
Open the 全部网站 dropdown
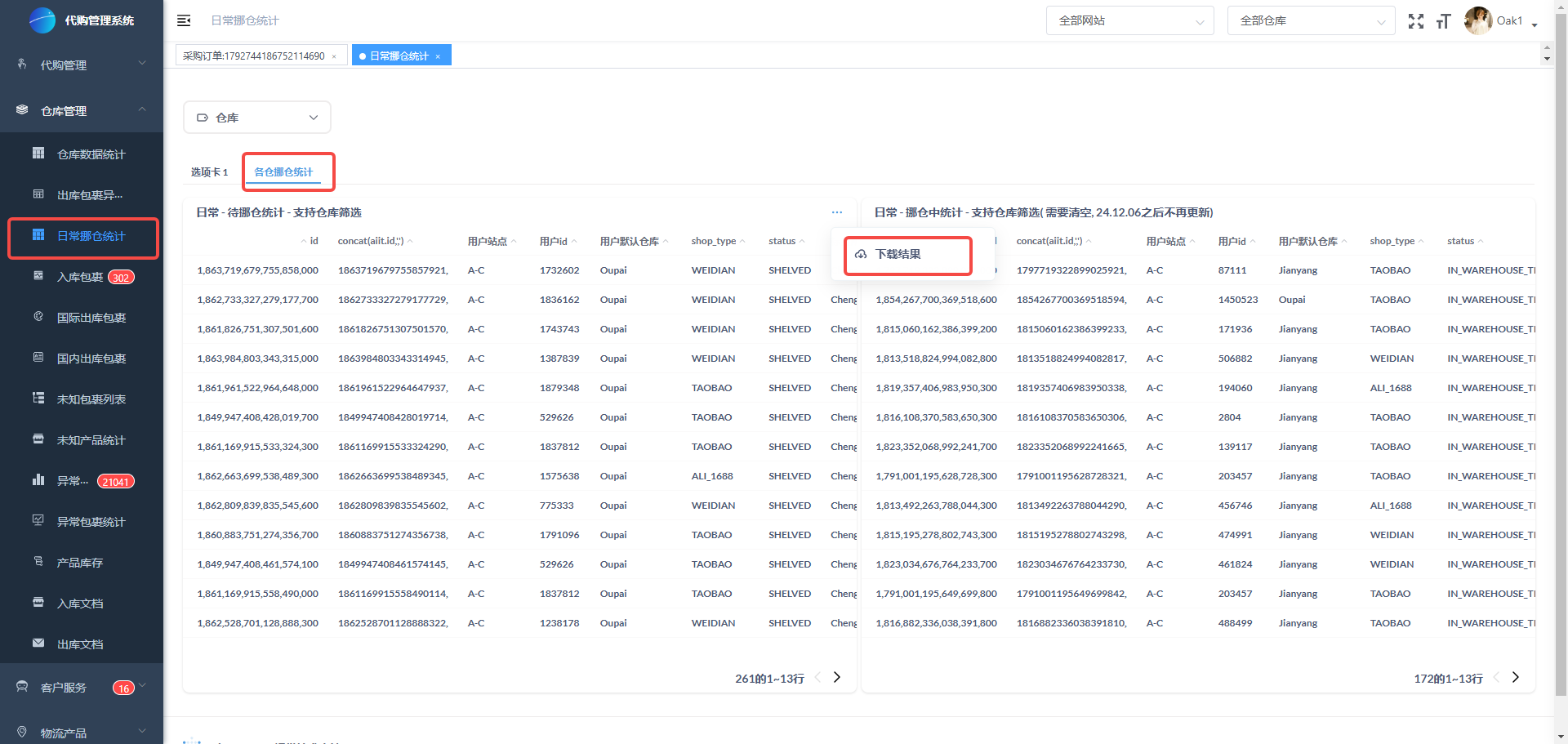(1129, 21)
